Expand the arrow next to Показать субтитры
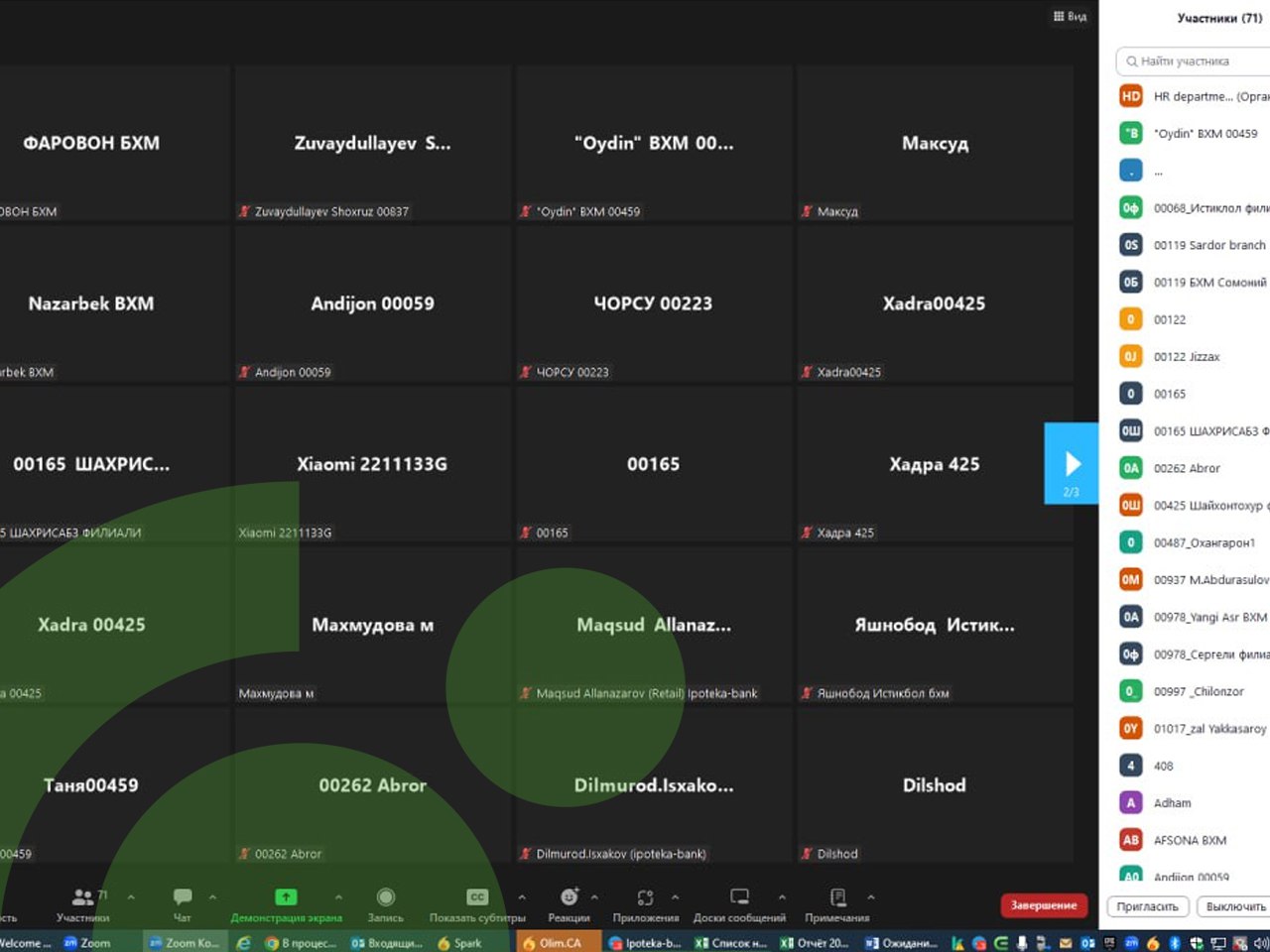The width and height of the screenshot is (1270, 952). click(522, 896)
